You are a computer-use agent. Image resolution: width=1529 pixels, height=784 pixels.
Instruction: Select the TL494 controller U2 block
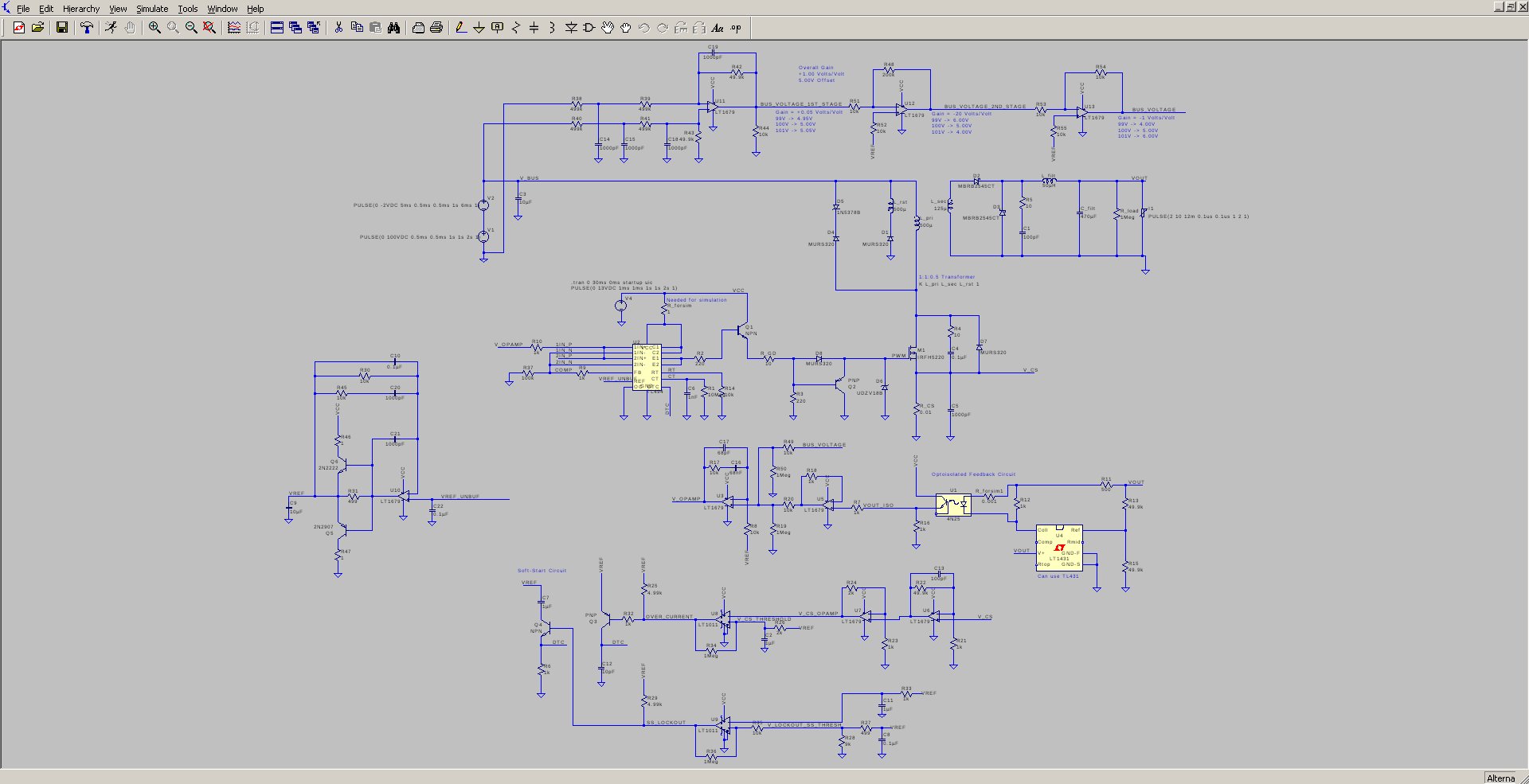[x=647, y=367]
